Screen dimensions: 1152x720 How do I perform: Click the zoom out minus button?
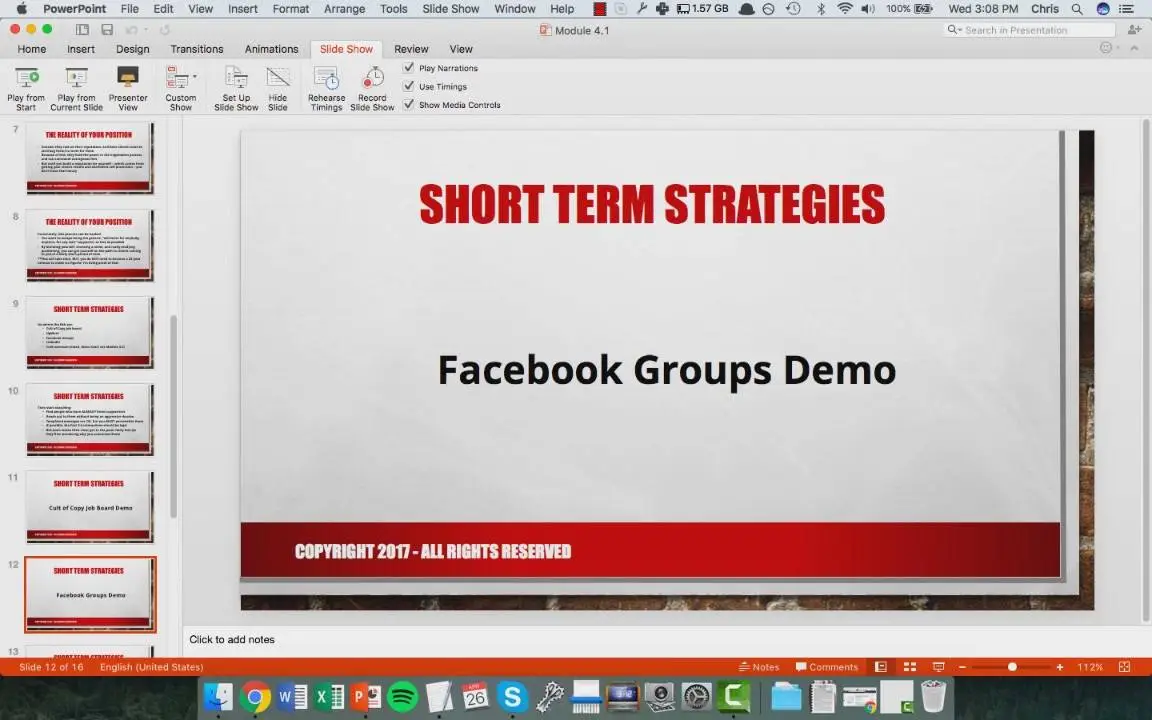[x=962, y=667]
